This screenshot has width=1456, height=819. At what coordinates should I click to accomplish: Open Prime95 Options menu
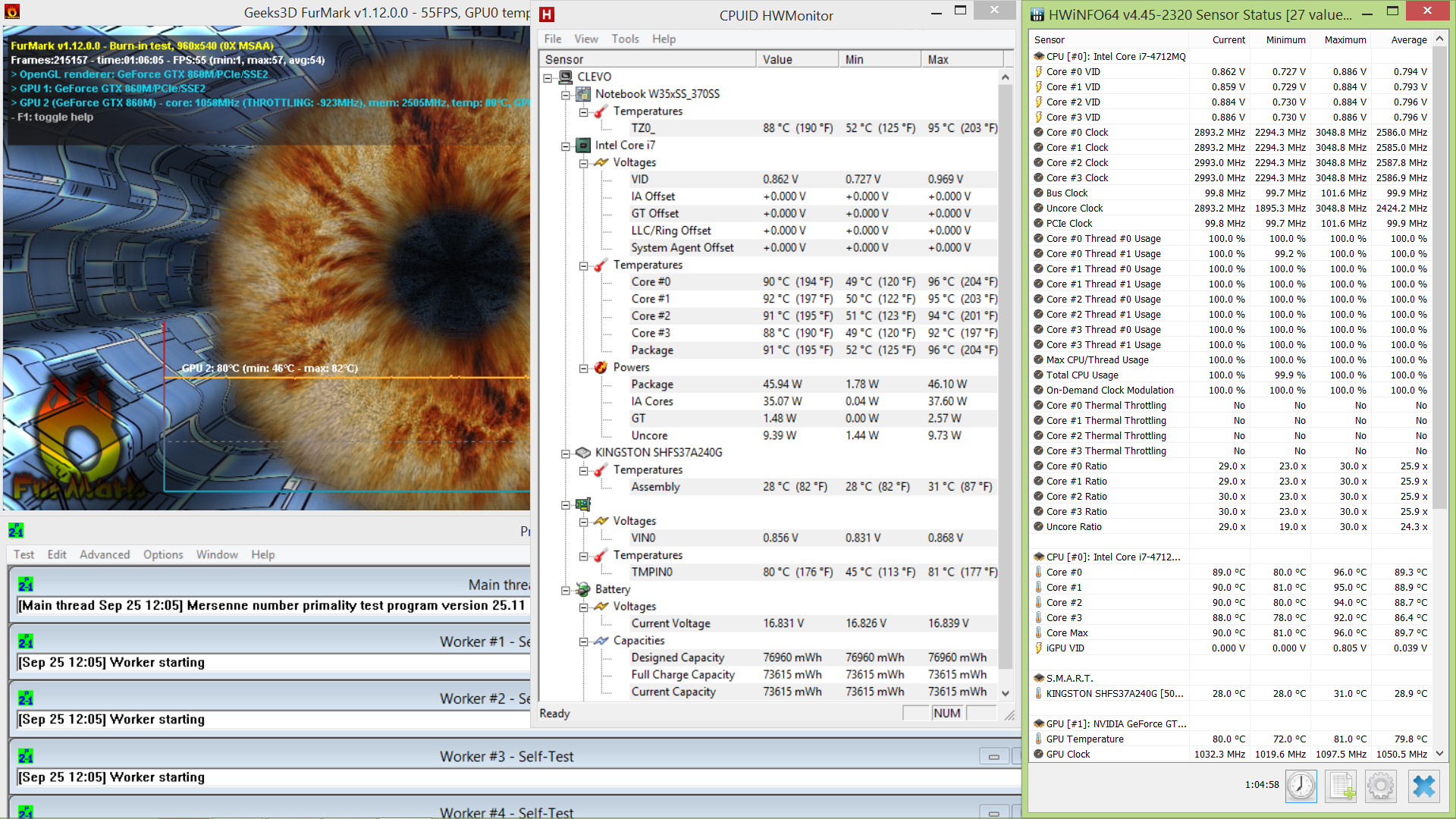[x=163, y=554]
